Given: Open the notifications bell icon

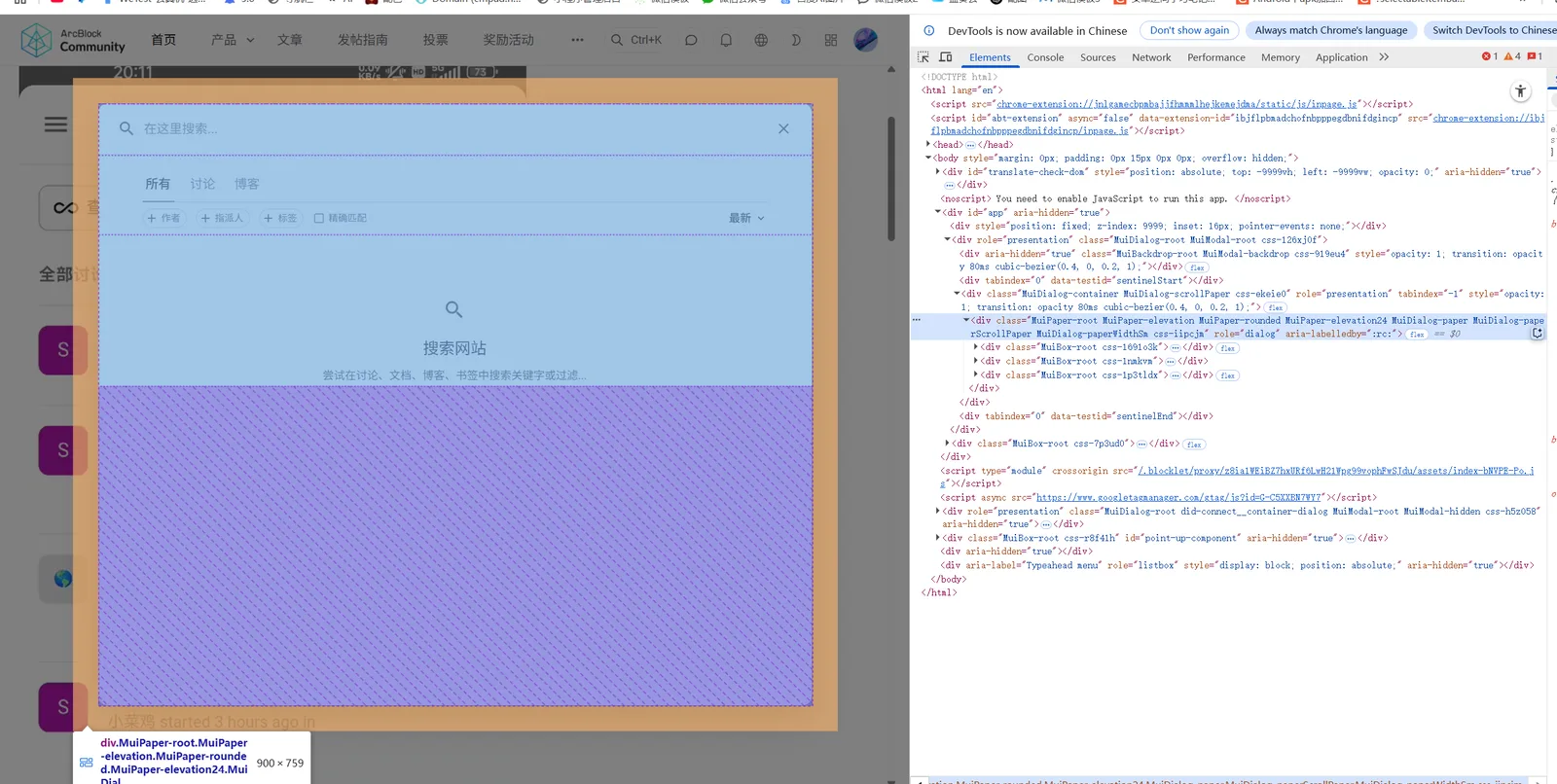Looking at the screenshot, I should tap(726, 40).
